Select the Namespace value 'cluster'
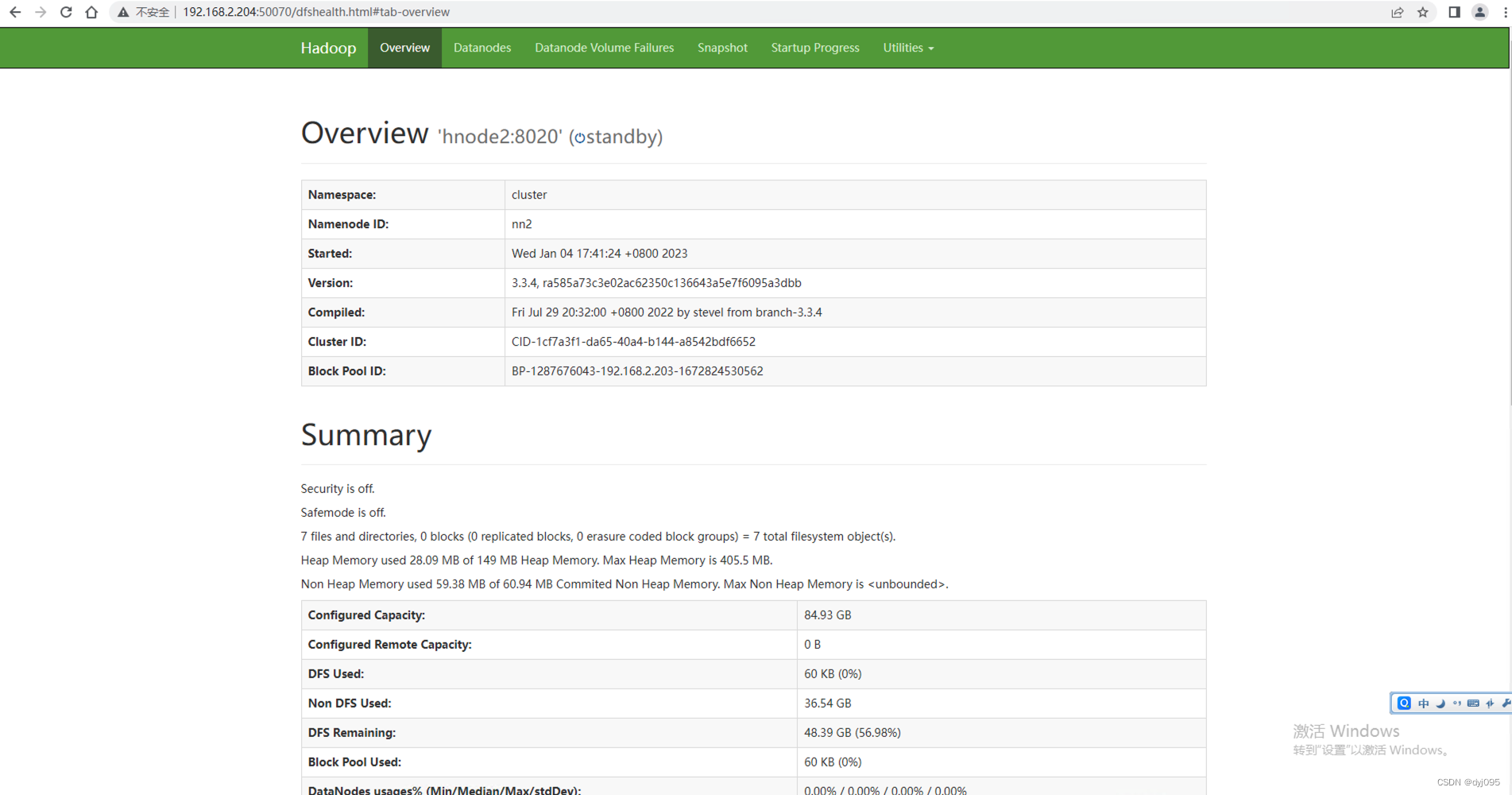The height and width of the screenshot is (795, 1512). [x=529, y=195]
